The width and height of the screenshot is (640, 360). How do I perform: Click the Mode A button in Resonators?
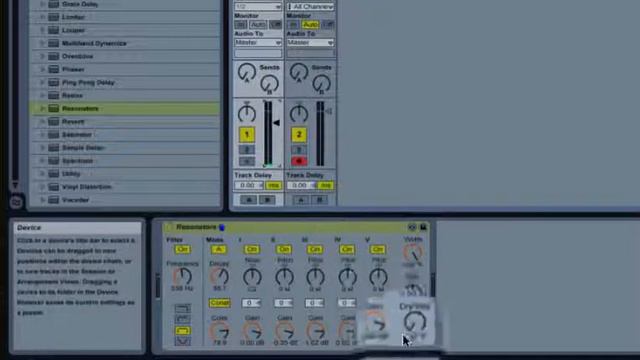218,249
